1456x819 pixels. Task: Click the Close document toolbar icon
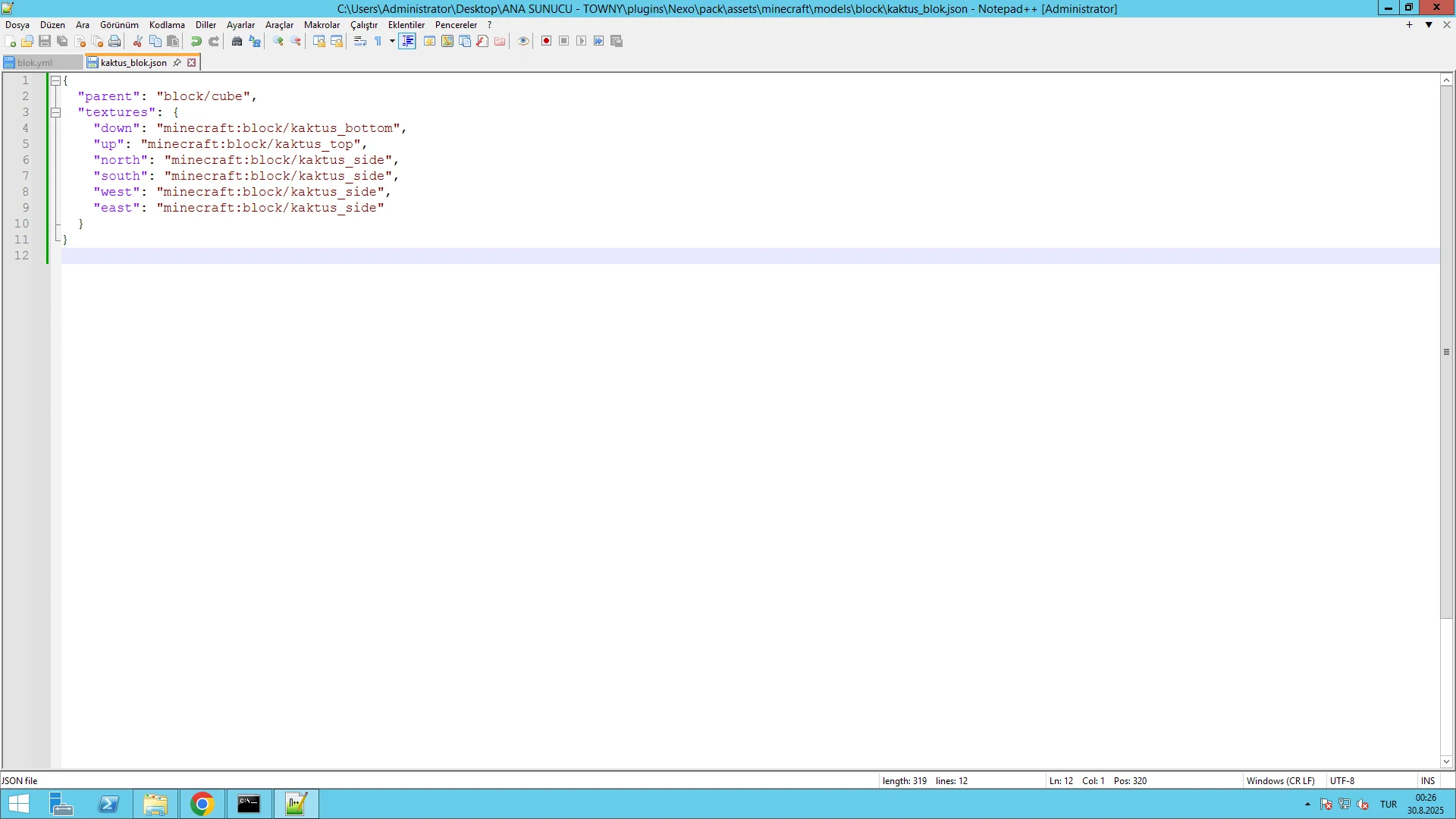(x=80, y=41)
